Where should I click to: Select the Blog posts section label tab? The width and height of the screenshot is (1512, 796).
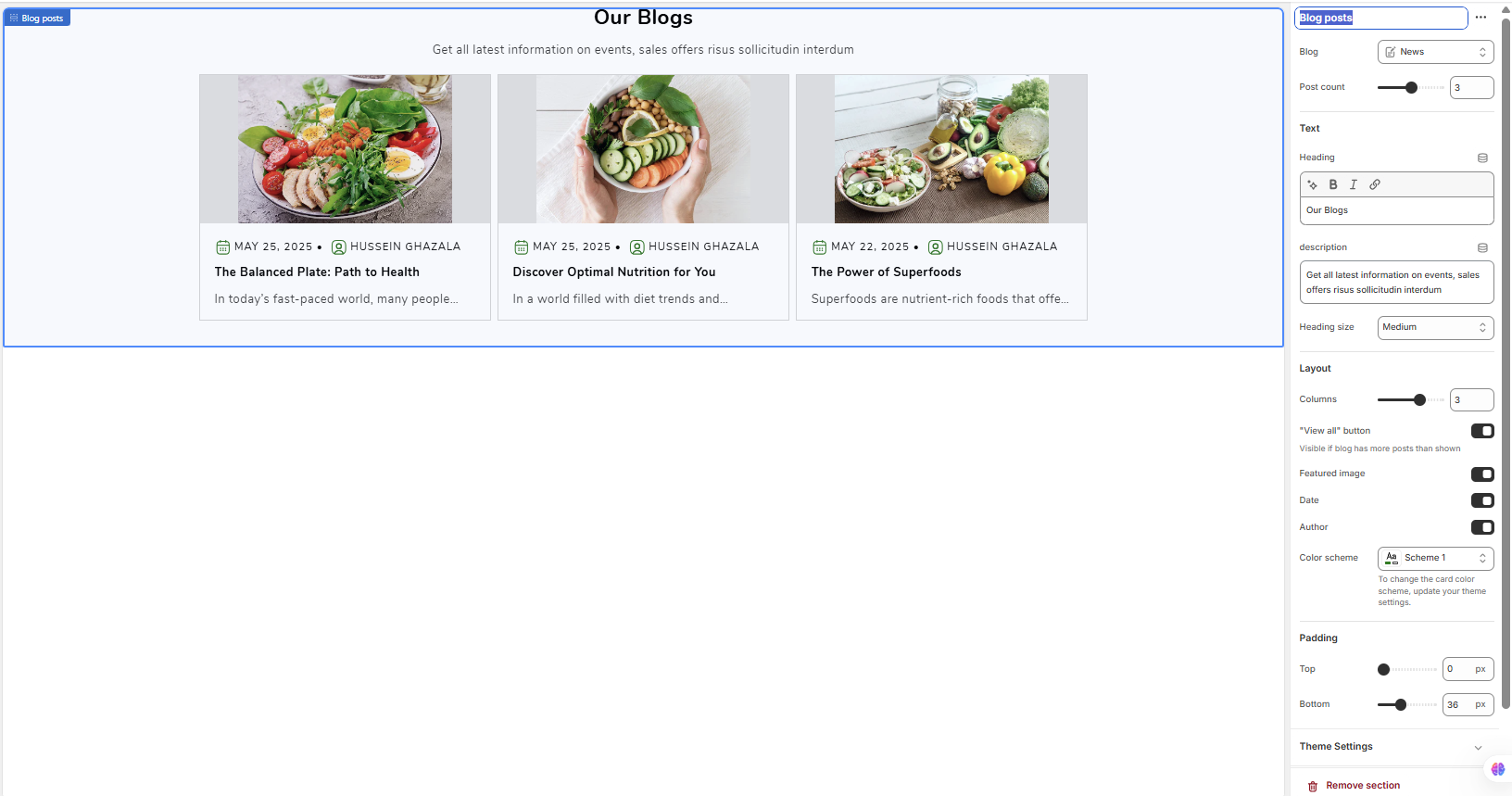coord(37,18)
